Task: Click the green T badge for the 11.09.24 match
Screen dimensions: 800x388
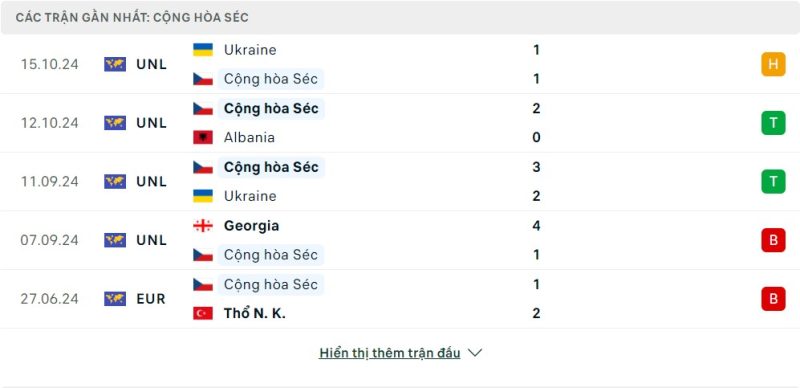Action: pyautogui.click(x=773, y=181)
